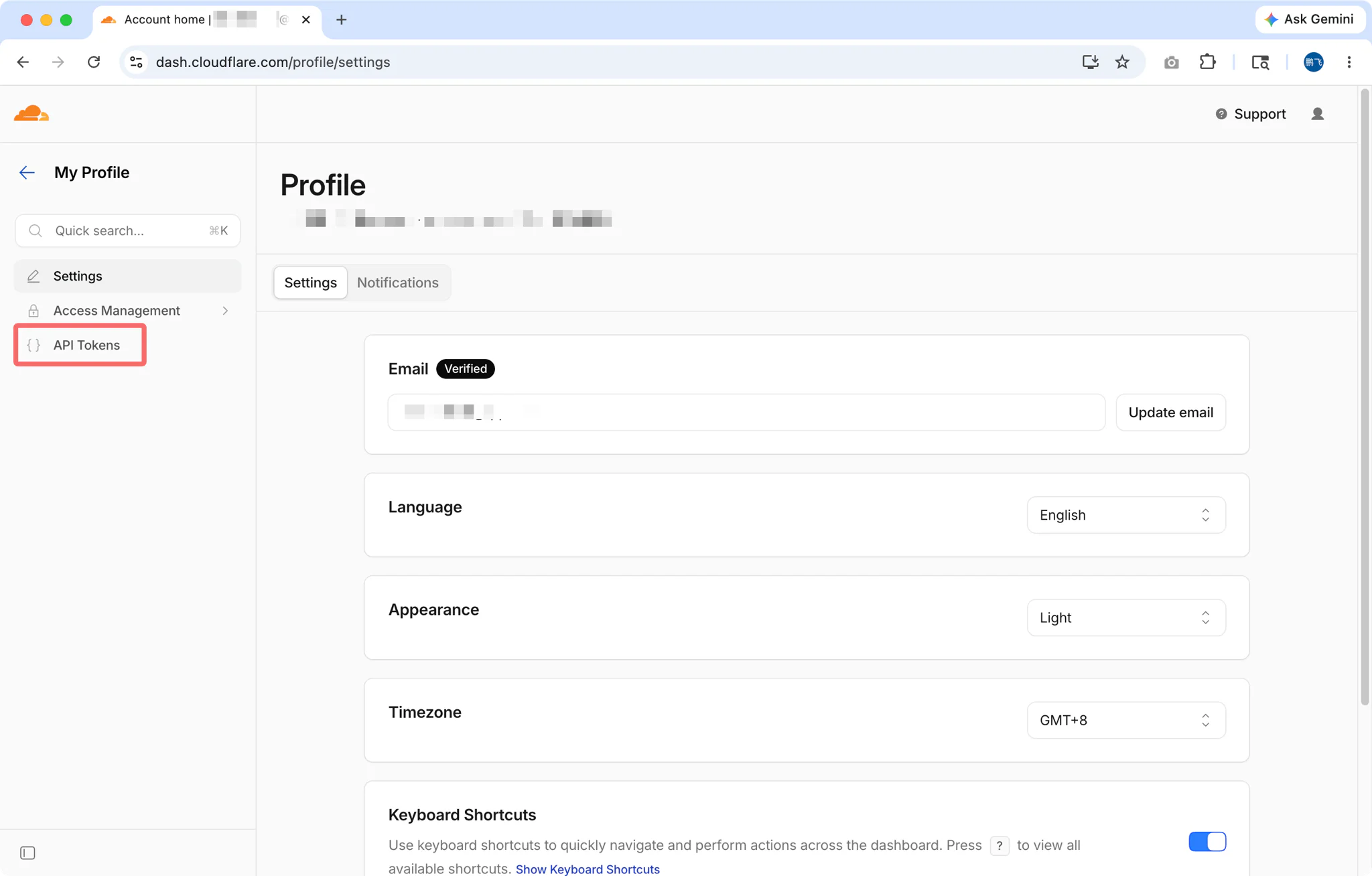Switch to the Settings tab
The width and height of the screenshot is (1372, 876).
point(310,283)
